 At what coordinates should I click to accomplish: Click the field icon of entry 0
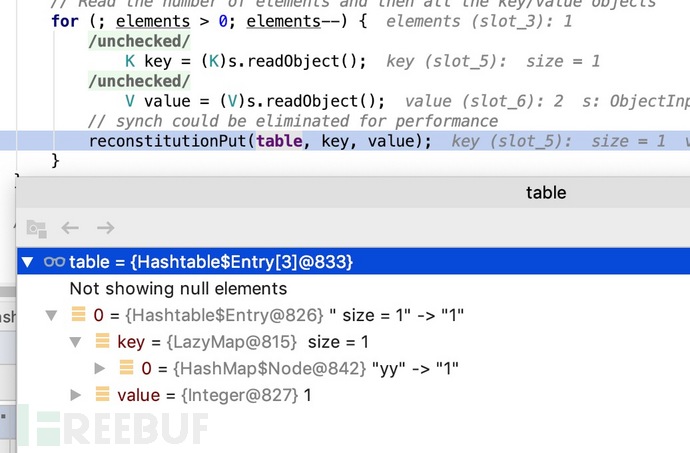click(x=79, y=315)
